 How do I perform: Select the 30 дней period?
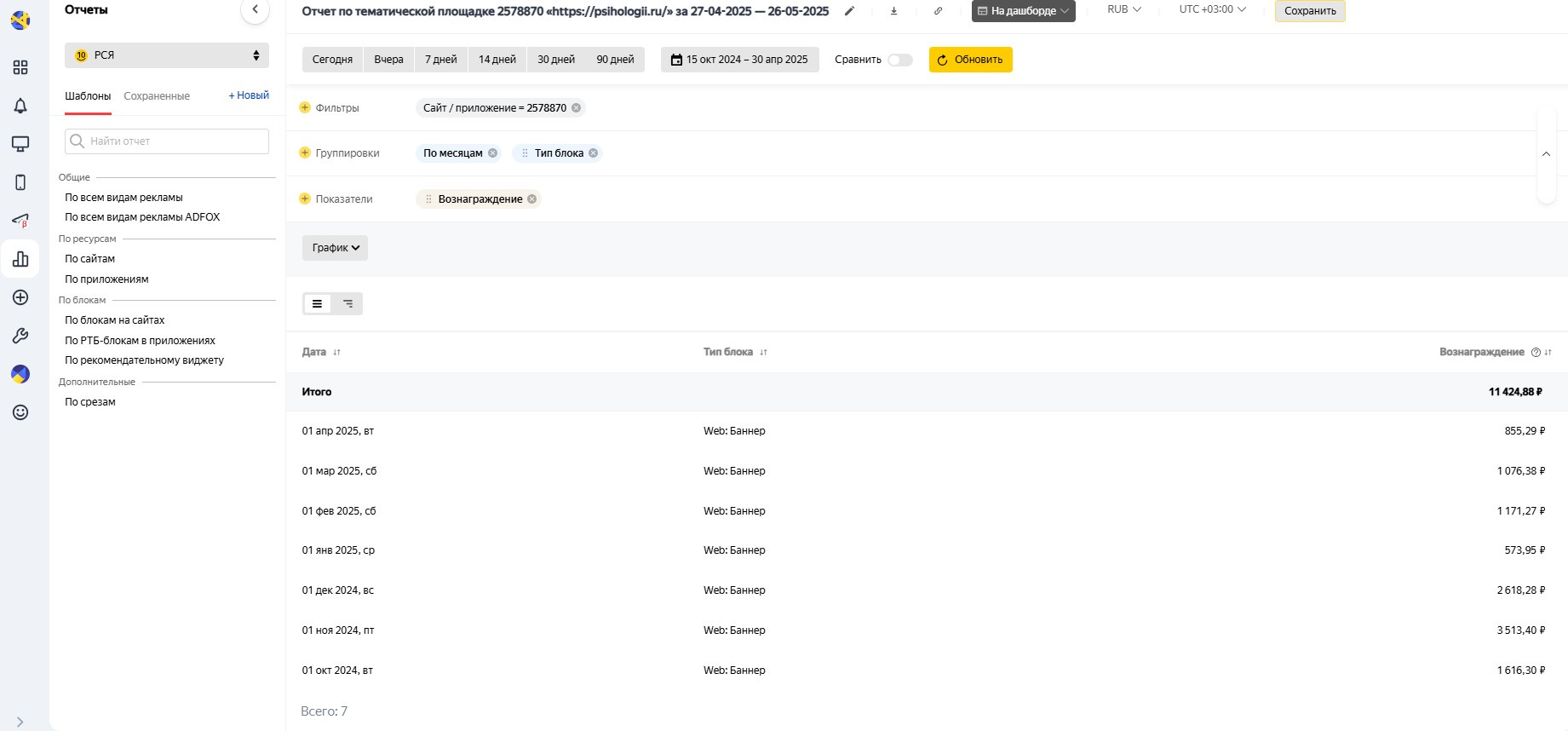[556, 60]
